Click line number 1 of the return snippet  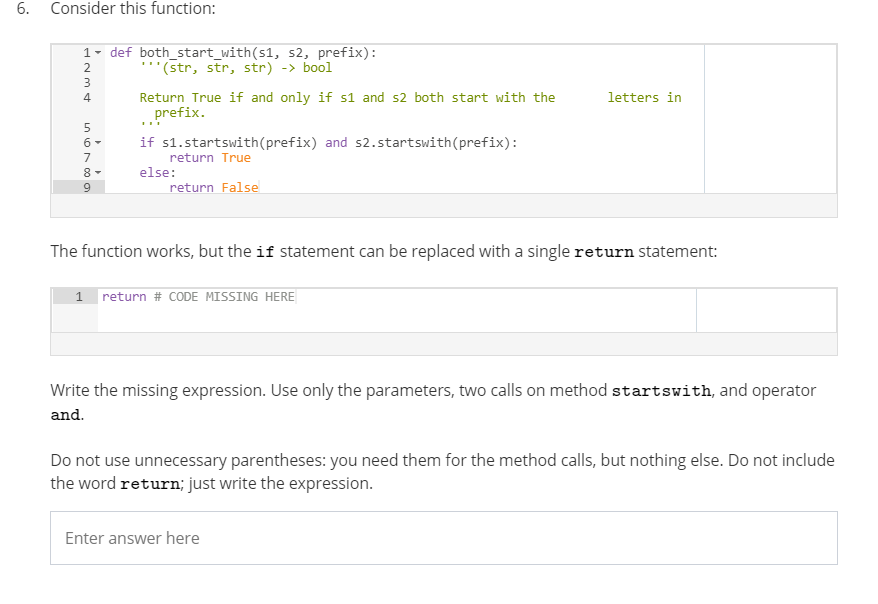coord(80,296)
